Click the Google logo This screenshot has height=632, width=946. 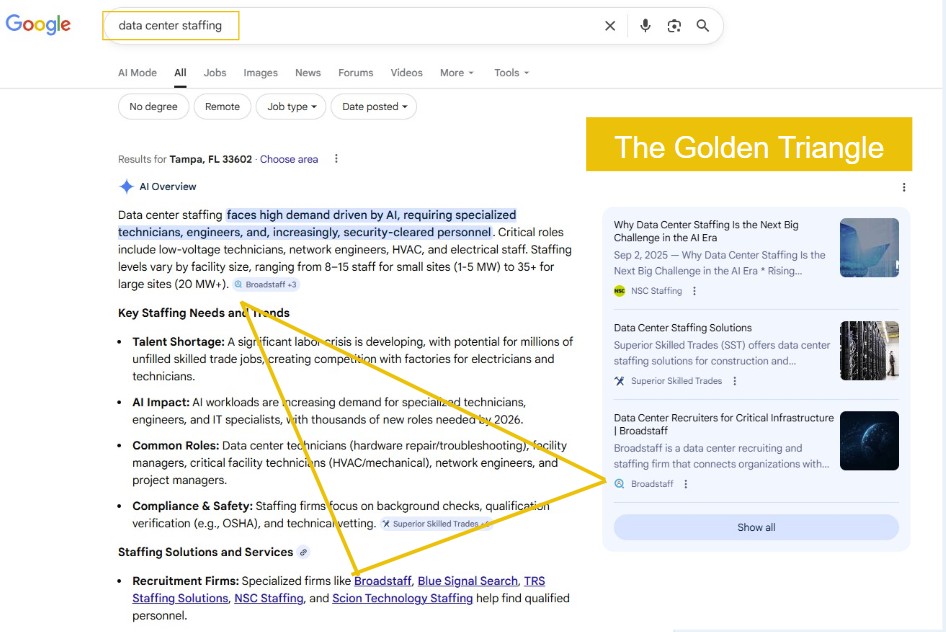[38, 25]
